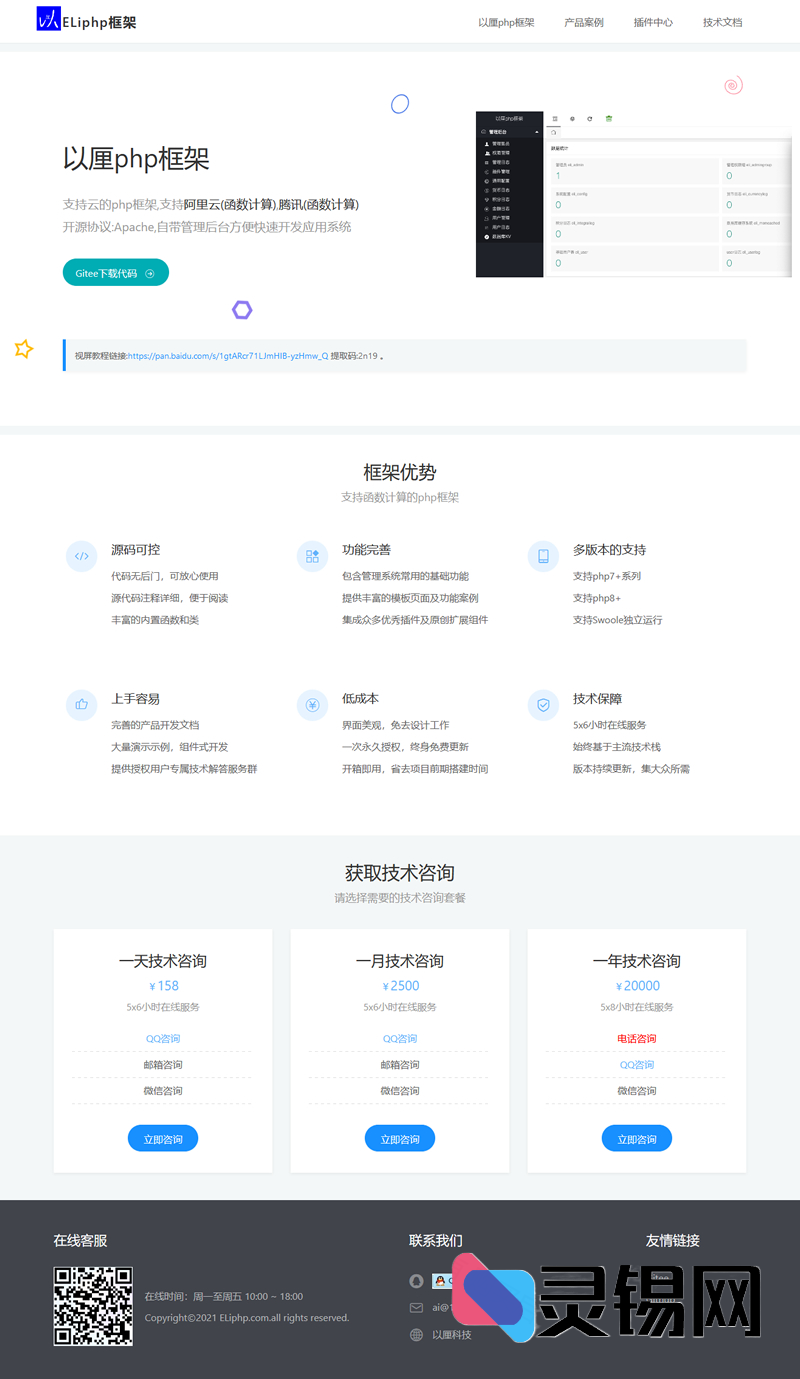Click the shield icon beside 技术保障
Screen dimensions: 800x1379
[x=543, y=705]
